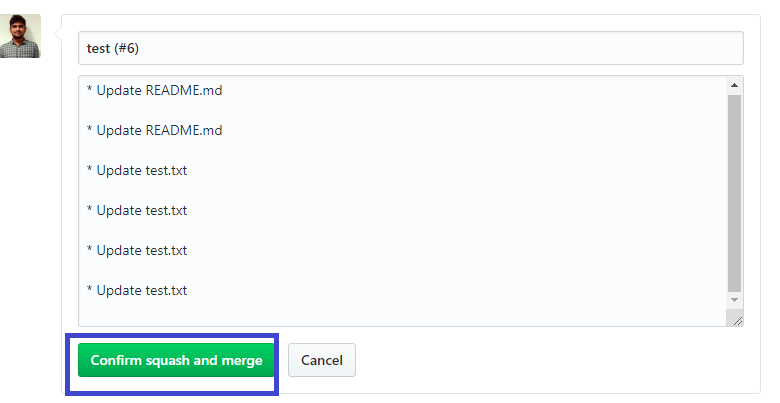Screen dimensions: 780x403
Task: Click the "(#6)" text in the title field
Action: pos(126,48)
